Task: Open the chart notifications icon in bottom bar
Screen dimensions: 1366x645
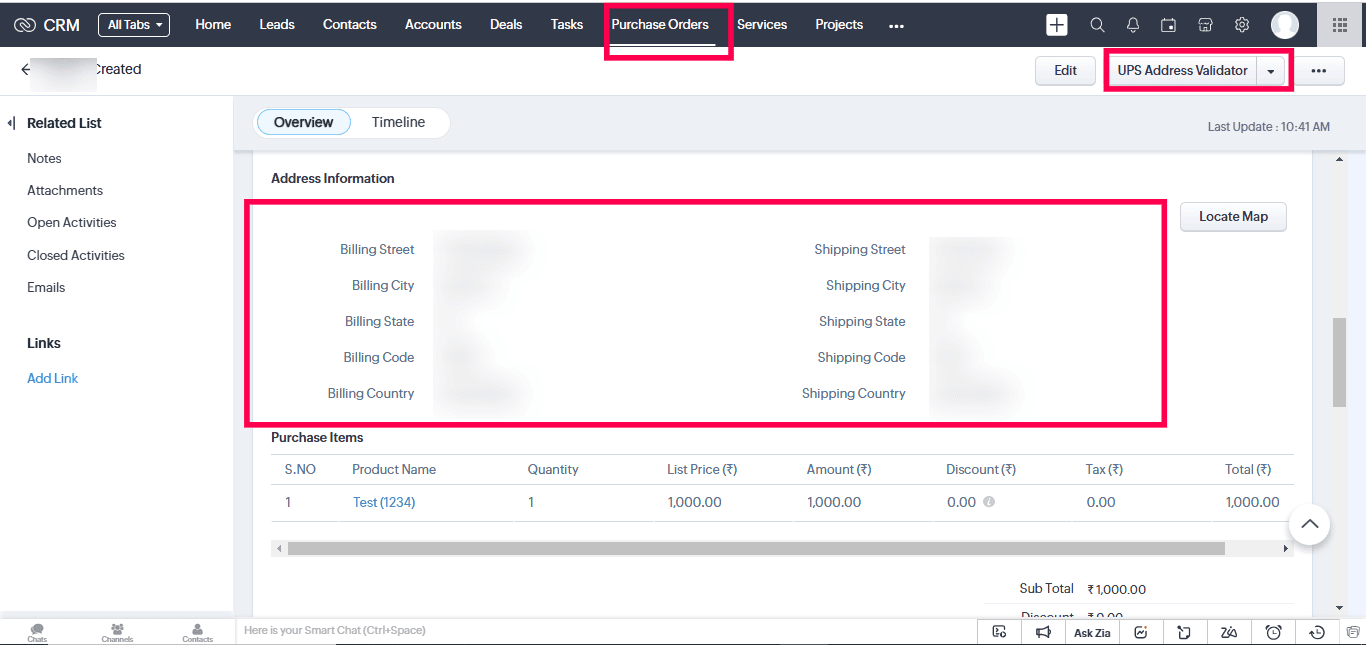Action: point(1141,631)
